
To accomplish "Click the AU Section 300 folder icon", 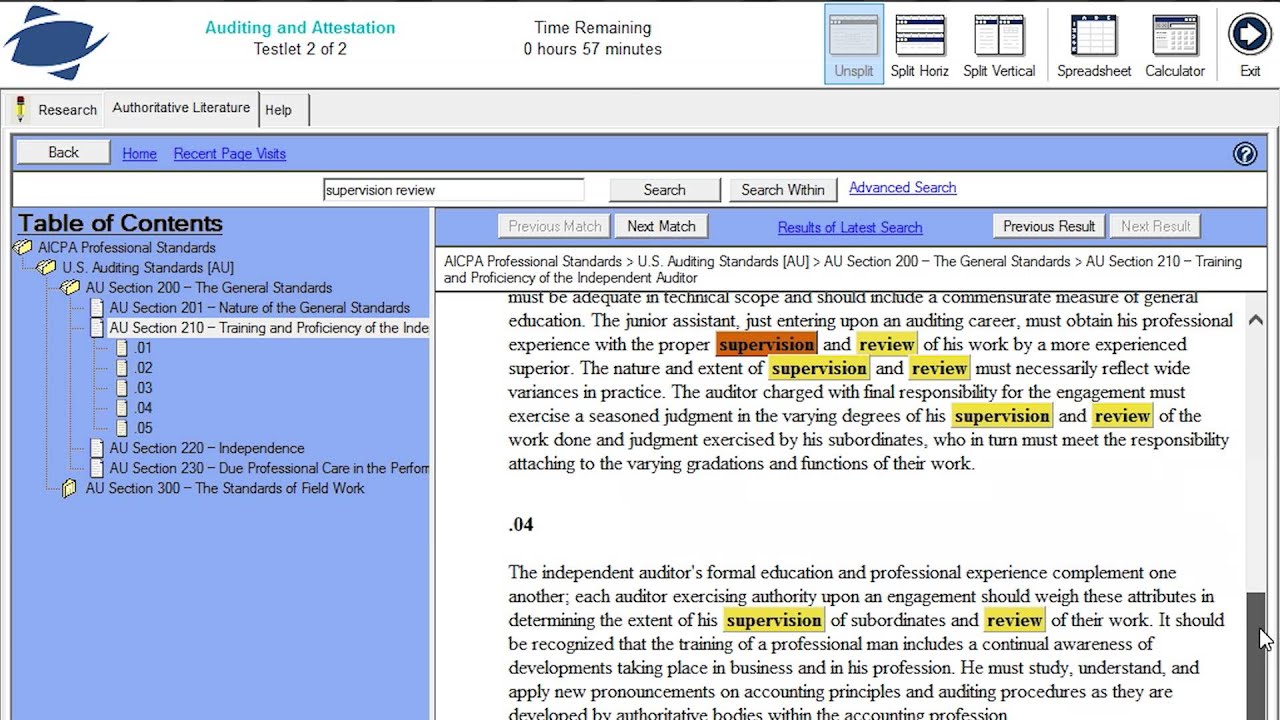I will pos(69,488).
